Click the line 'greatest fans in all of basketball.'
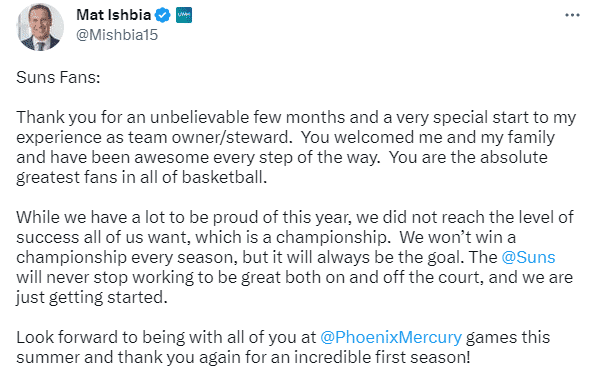Image resolution: width=595 pixels, height=370 pixels. coord(142,177)
